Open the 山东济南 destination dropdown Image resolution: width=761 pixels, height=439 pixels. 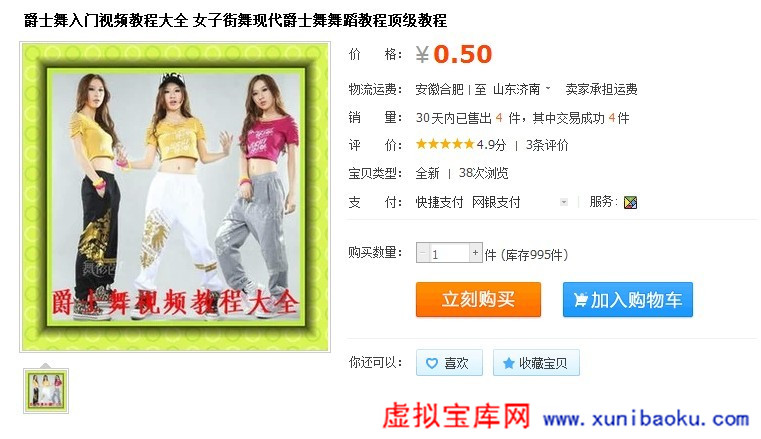pyautogui.click(x=522, y=89)
